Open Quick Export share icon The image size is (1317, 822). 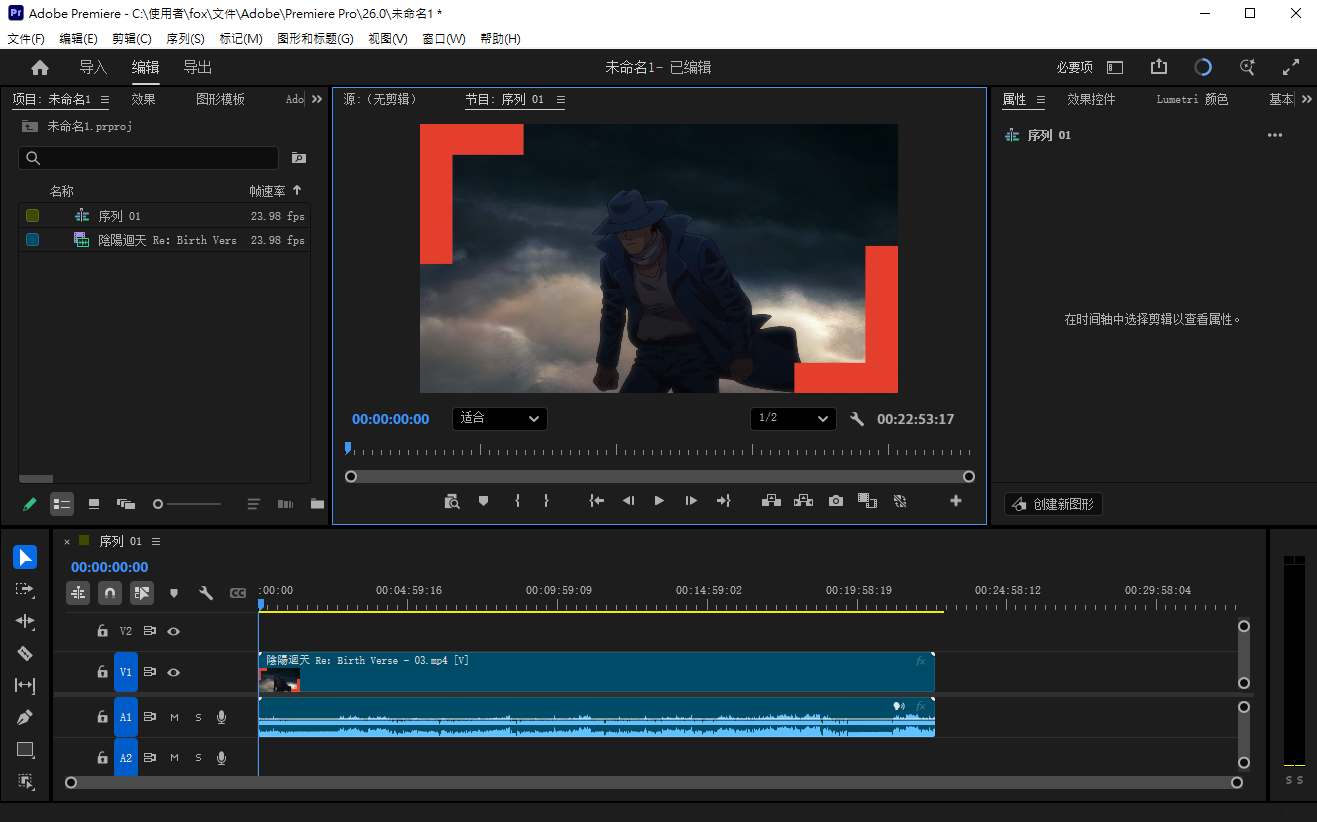pos(1159,67)
